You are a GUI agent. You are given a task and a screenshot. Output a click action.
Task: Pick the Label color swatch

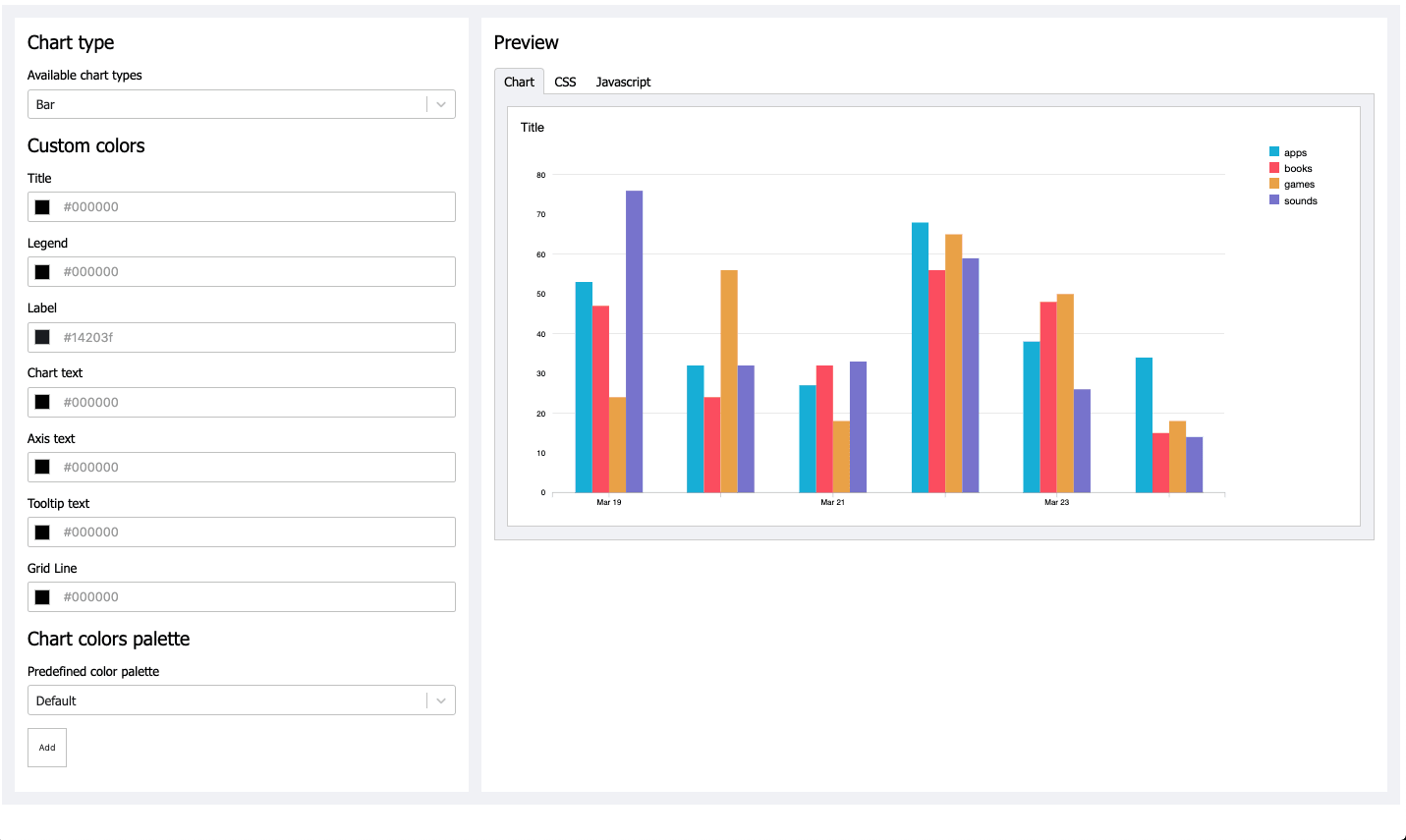(x=42, y=337)
